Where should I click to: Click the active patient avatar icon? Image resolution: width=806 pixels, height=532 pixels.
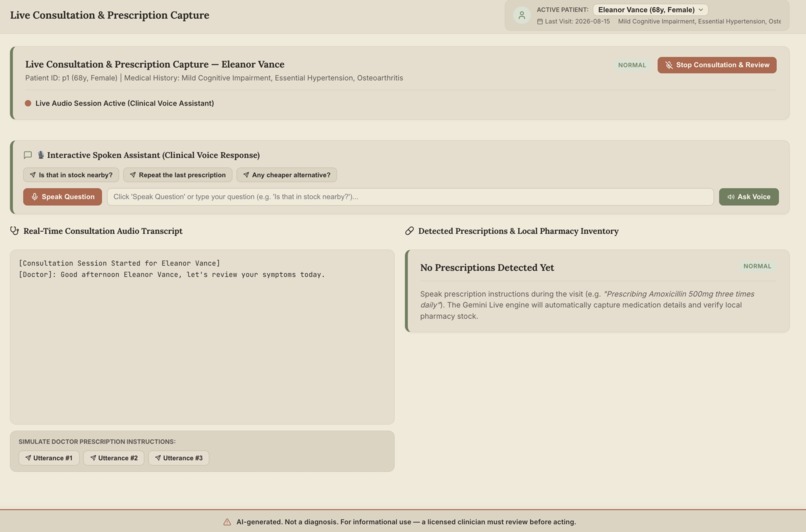[522, 15]
